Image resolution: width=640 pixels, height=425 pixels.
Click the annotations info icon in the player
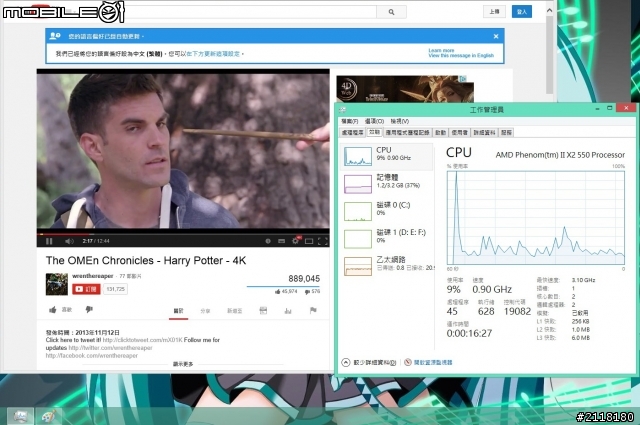pyautogui.click(x=268, y=241)
